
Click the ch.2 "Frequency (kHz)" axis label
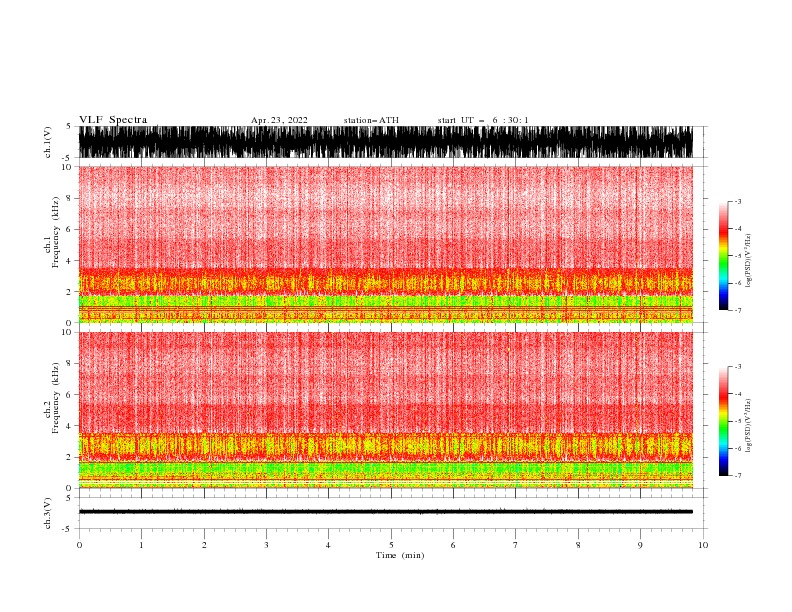55,398
